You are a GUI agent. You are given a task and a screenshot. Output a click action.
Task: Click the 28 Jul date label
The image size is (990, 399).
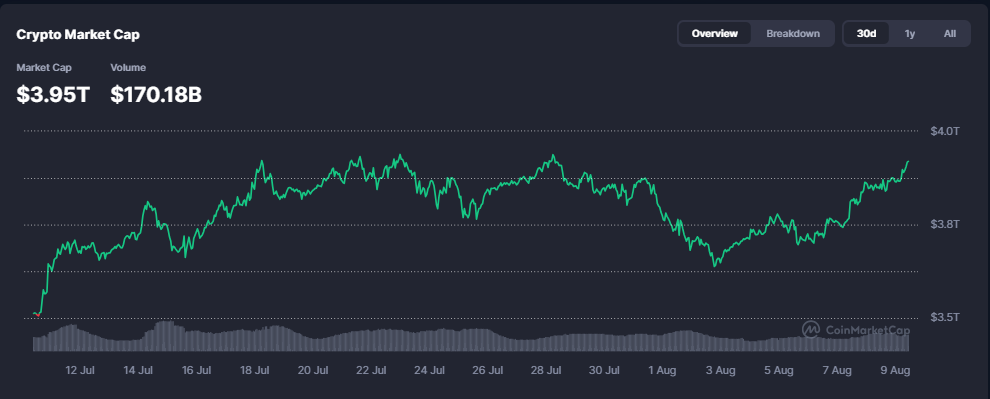click(546, 371)
